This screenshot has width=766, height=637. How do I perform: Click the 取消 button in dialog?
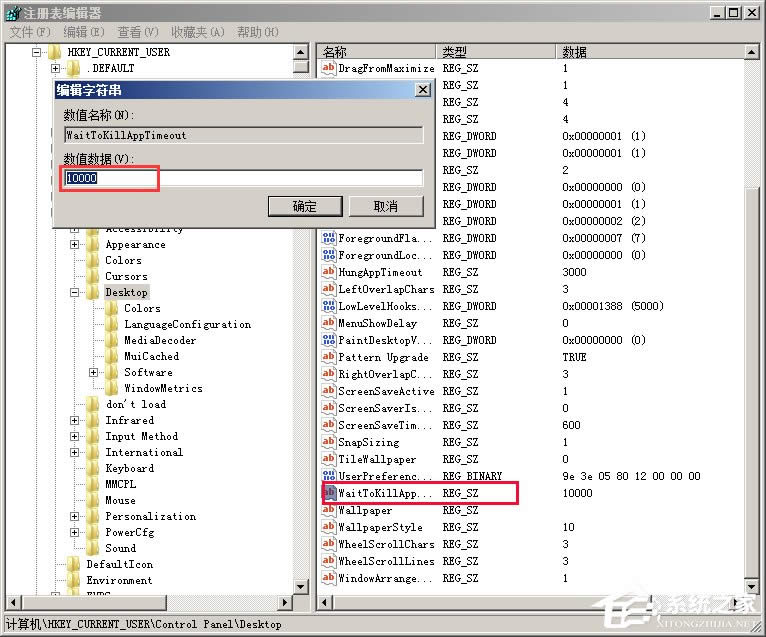(385, 206)
